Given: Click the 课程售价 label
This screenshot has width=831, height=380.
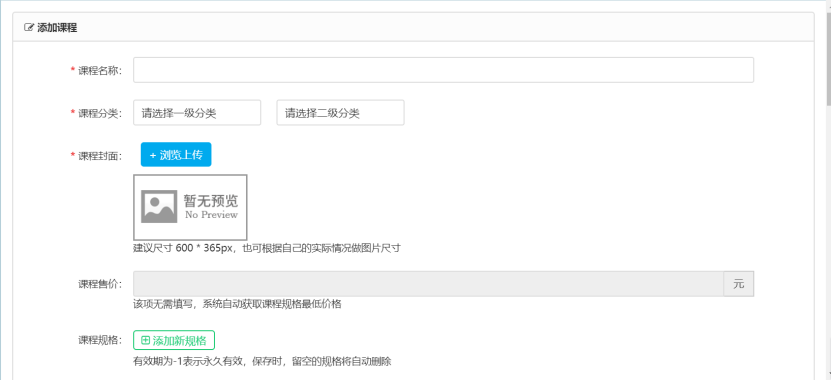Looking at the screenshot, I should point(100,284).
